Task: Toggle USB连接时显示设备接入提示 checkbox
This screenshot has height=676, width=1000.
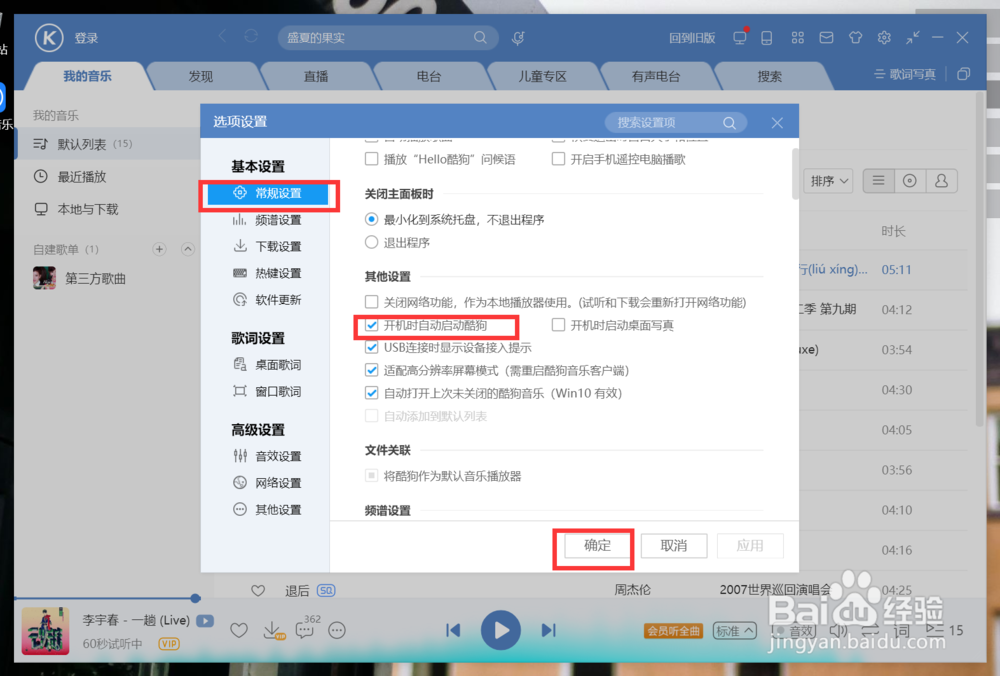Action: coord(371,348)
